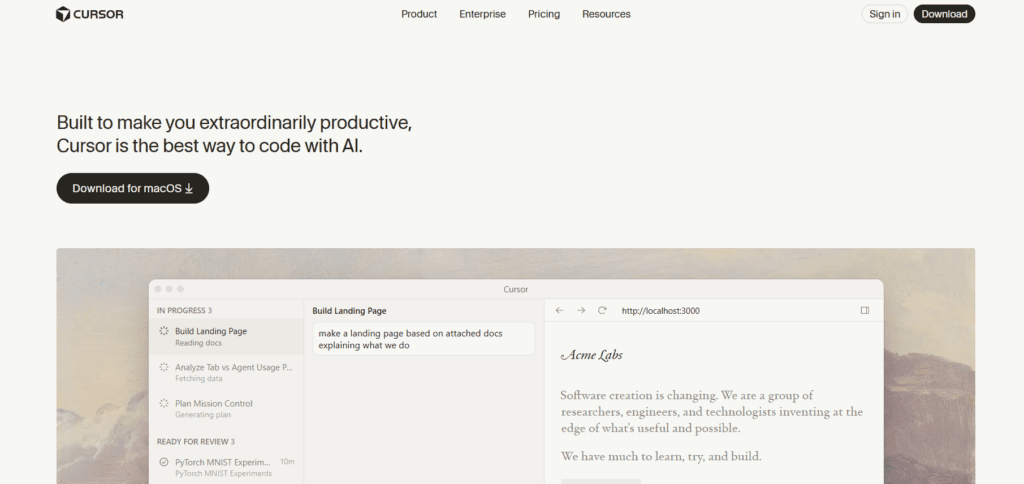The width and height of the screenshot is (1024, 484).
Task: Click Download for macOS button
Action: pos(133,188)
